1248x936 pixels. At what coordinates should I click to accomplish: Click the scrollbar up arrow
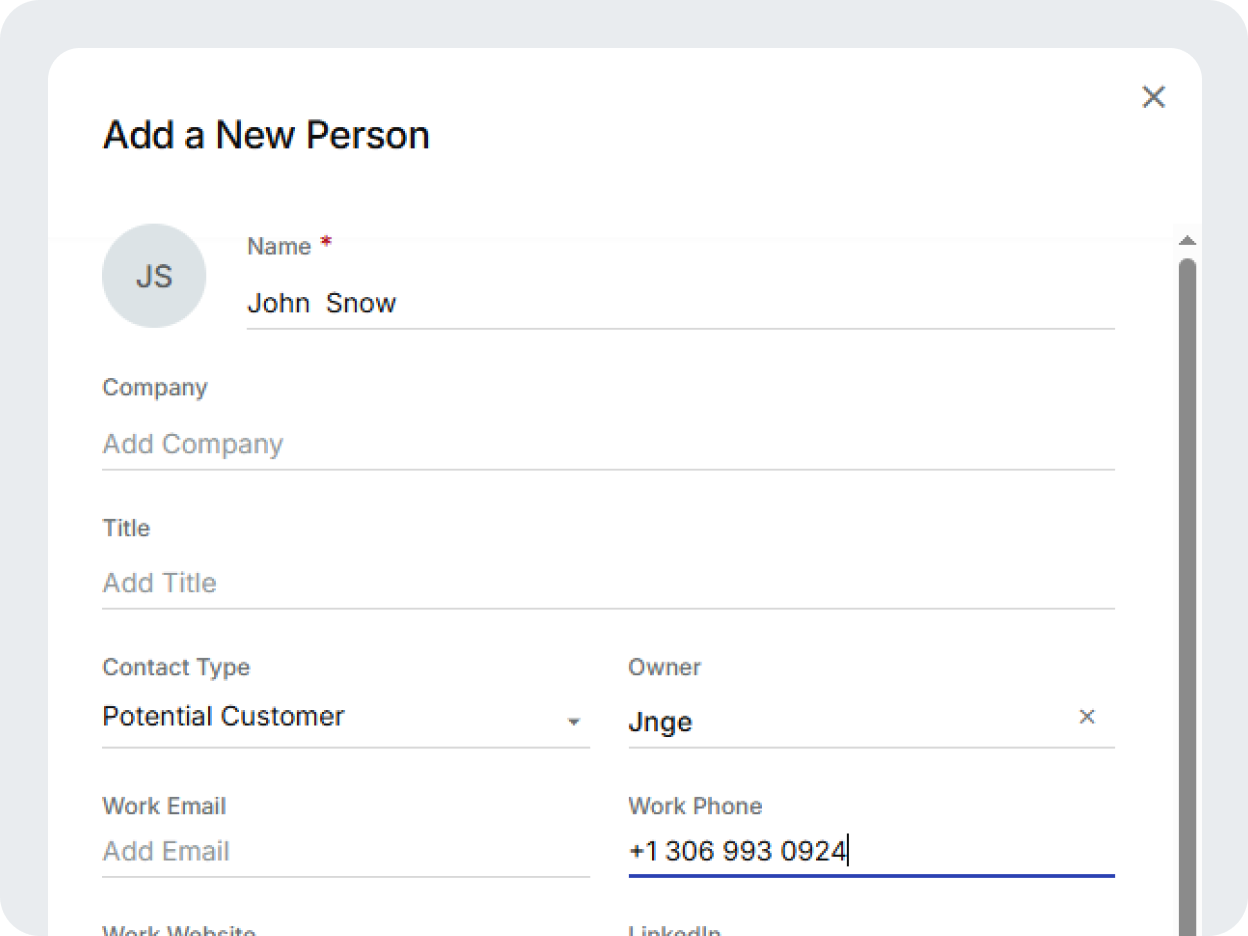(x=1187, y=241)
